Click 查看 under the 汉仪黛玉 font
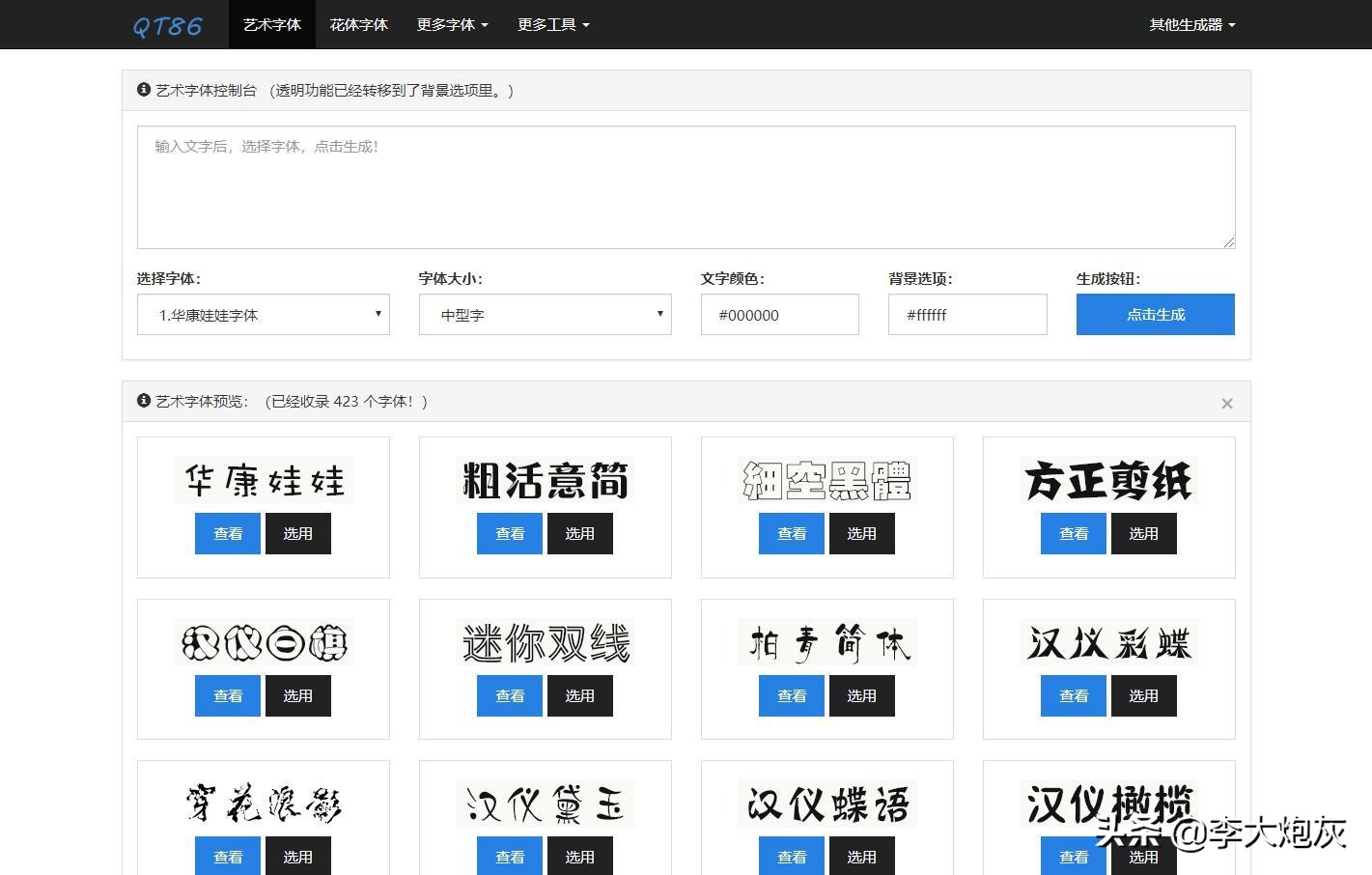Viewport: 1372px width, 875px height. [x=509, y=856]
